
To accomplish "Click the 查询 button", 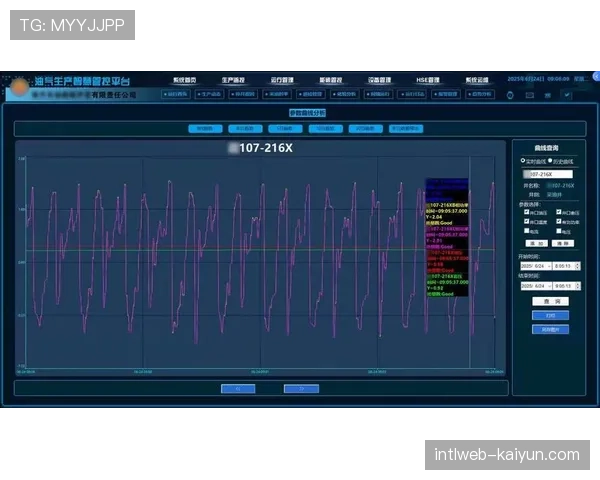I will tap(550, 300).
